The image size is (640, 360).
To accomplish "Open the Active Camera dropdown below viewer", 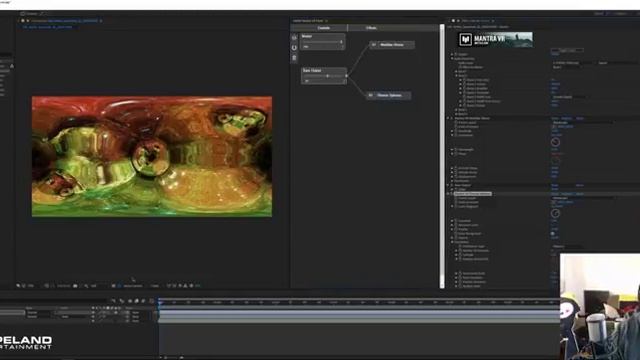I will pyautogui.click(x=133, y=286).
